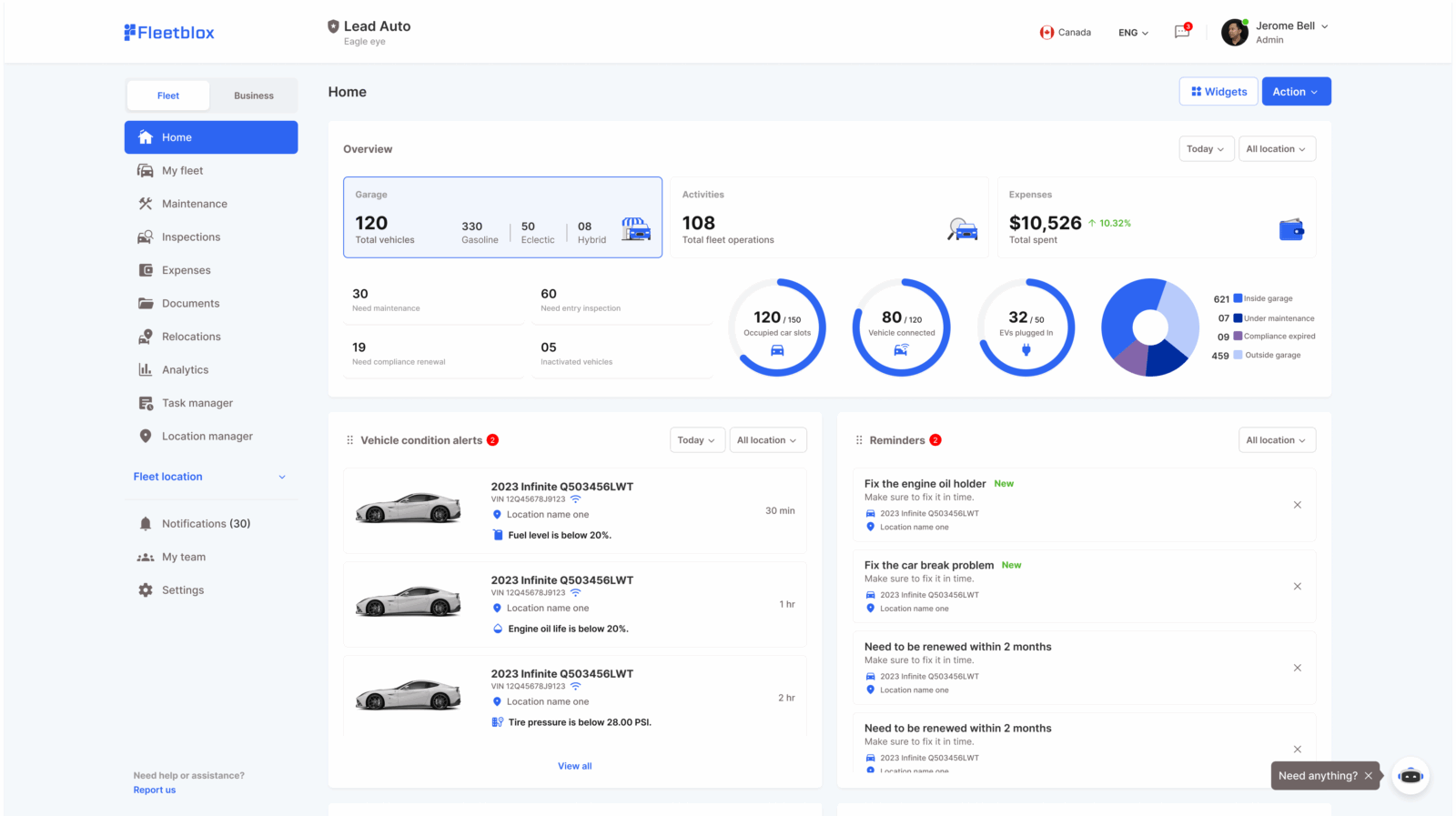Click the Activities car search icon
The height and width of the screenshot is (816, 1456).
coord(962,229)
